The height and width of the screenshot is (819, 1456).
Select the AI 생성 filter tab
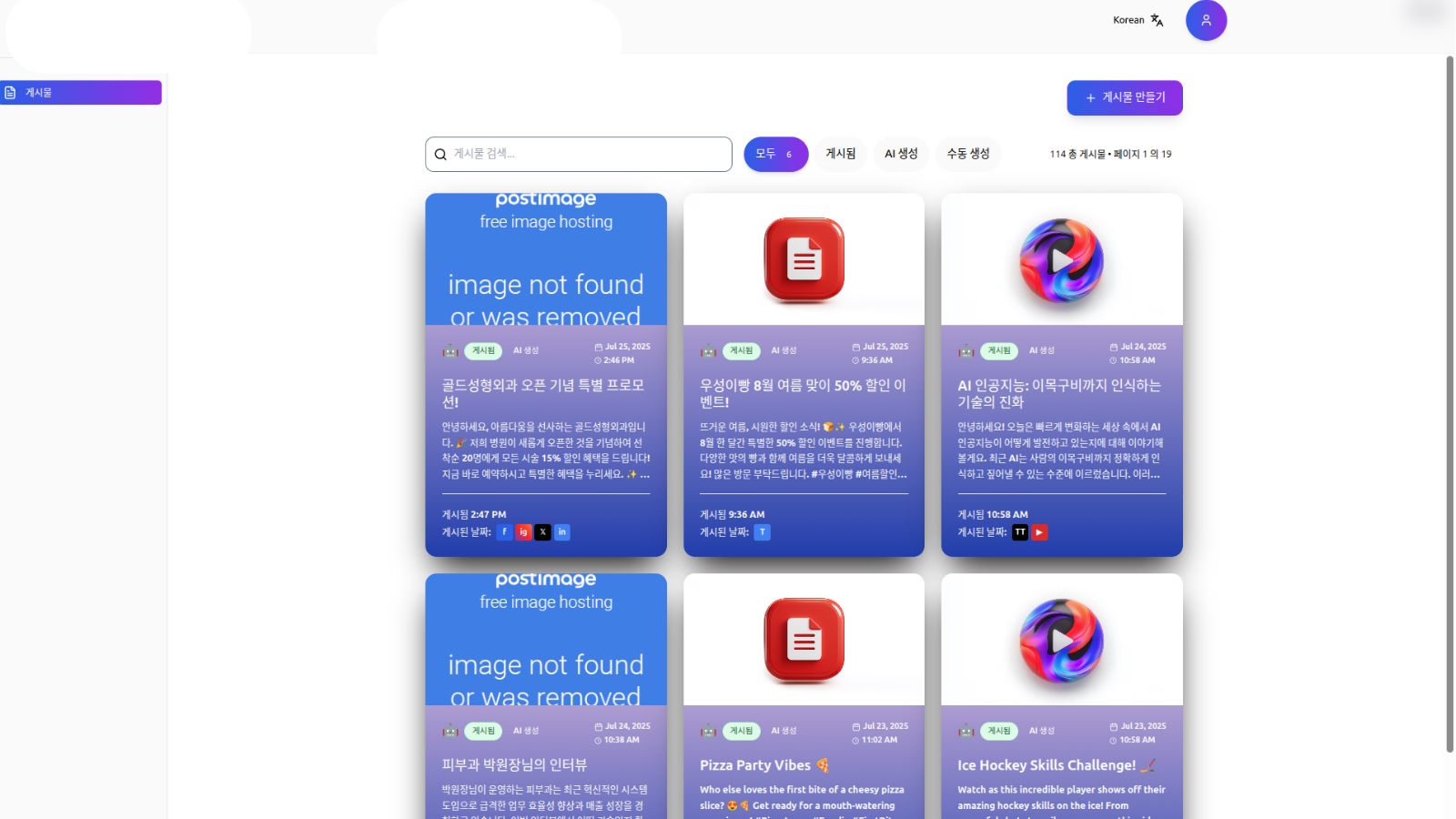(x=901, y=154)
